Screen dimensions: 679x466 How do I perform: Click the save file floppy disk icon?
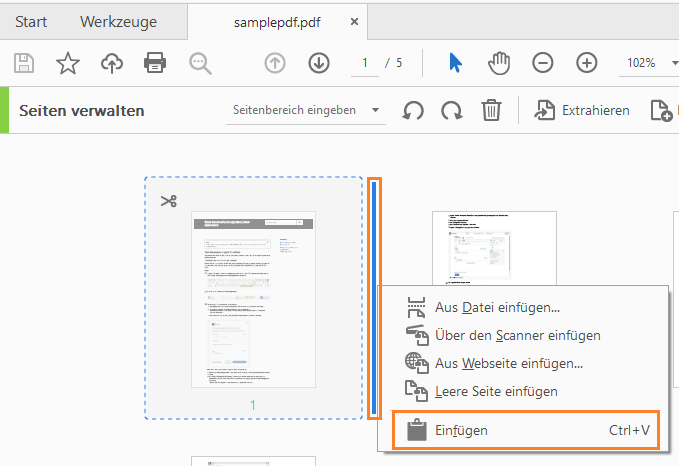click(24, 63)
